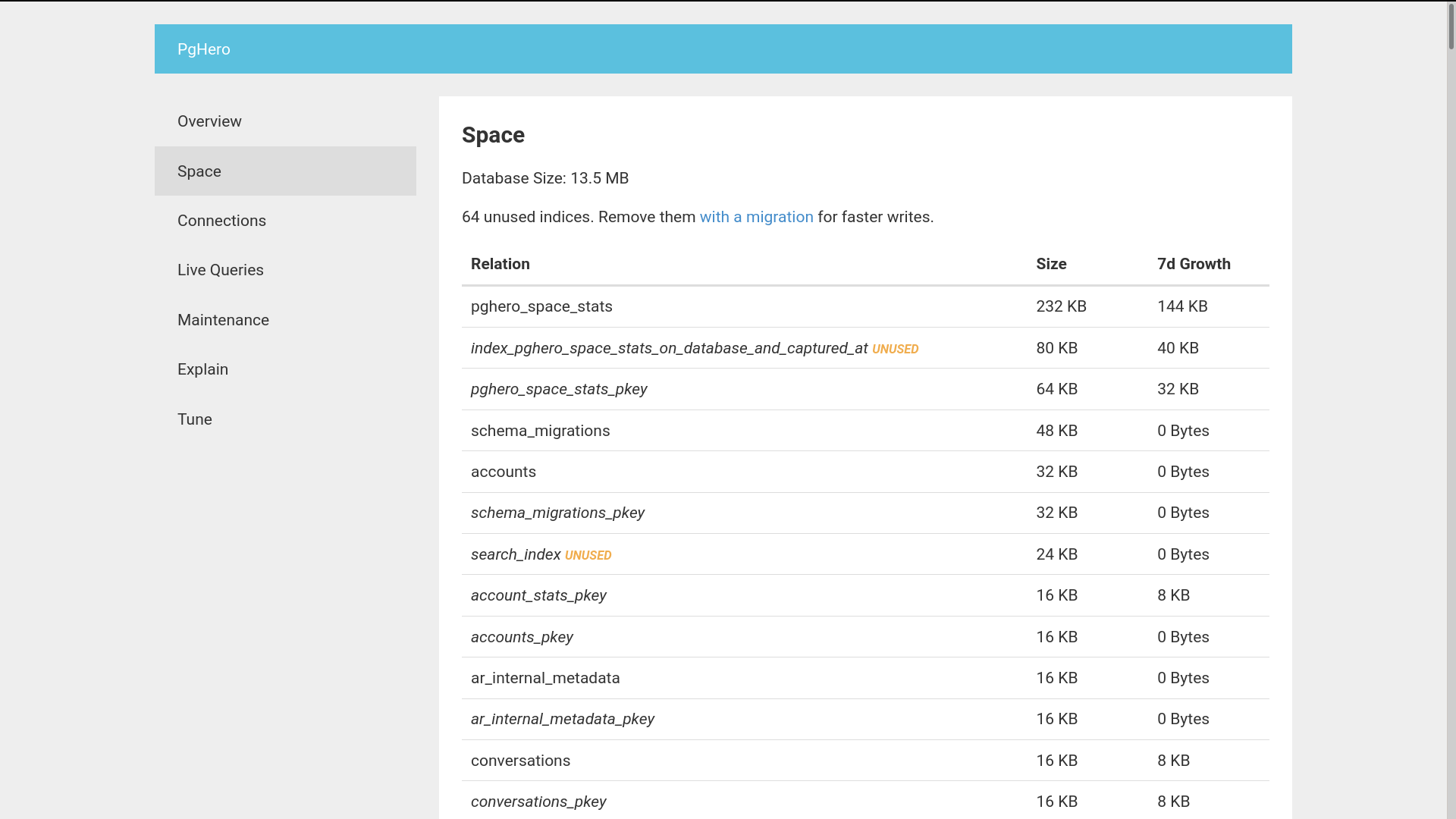Viewport: 1456px width, 819px height.
Task: Click the 7d Growth column header
Action: click(1194, 264)
